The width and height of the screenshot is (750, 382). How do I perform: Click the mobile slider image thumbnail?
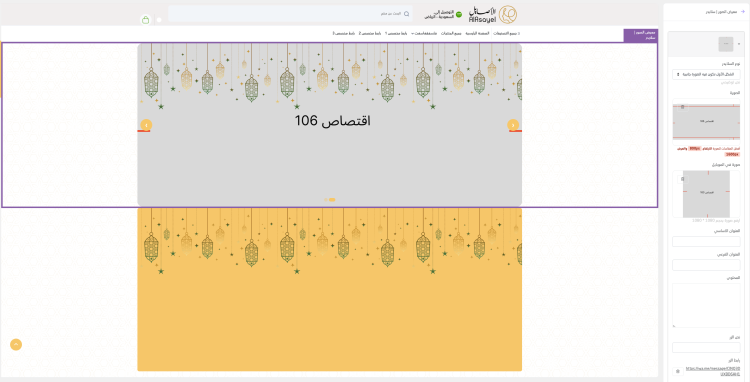pos(706,194)
